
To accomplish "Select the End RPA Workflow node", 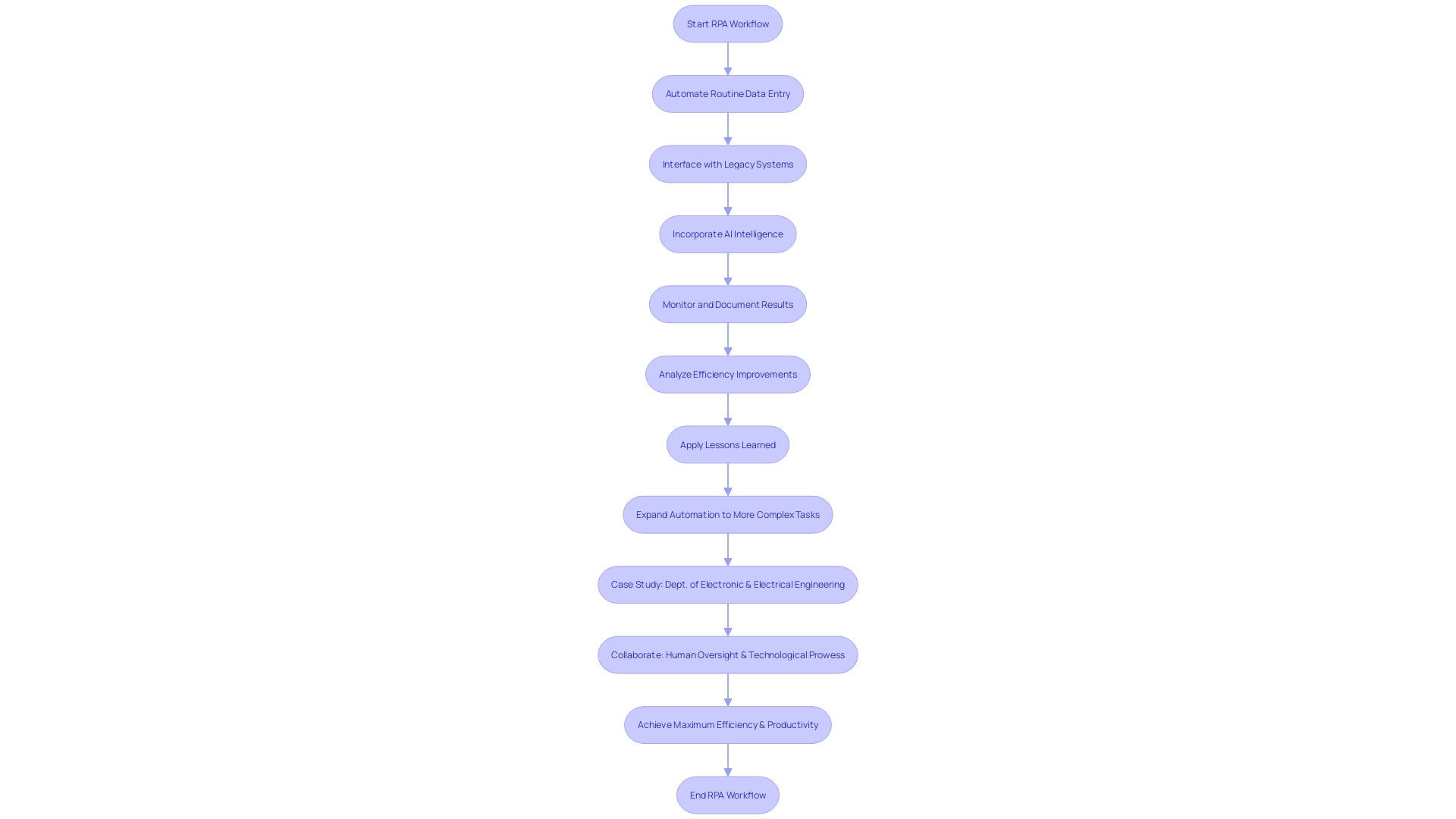I will pos(728,795).
